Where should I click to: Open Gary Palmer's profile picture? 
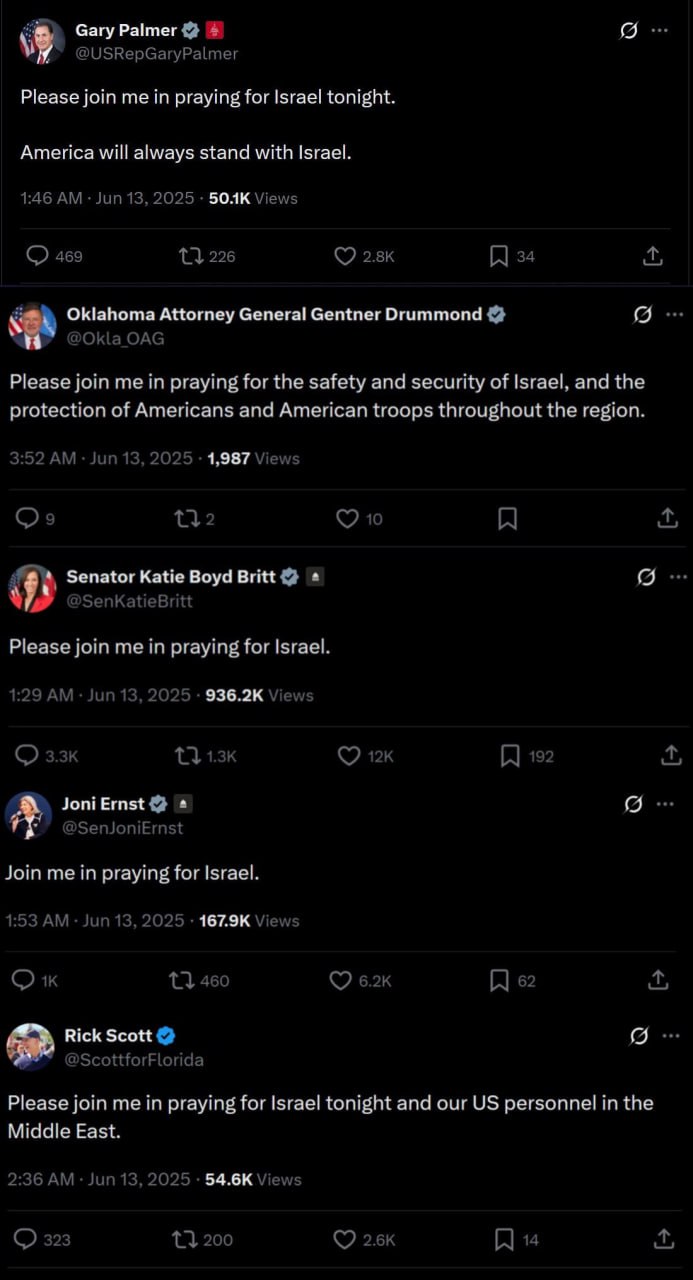[x=42, y=41]
